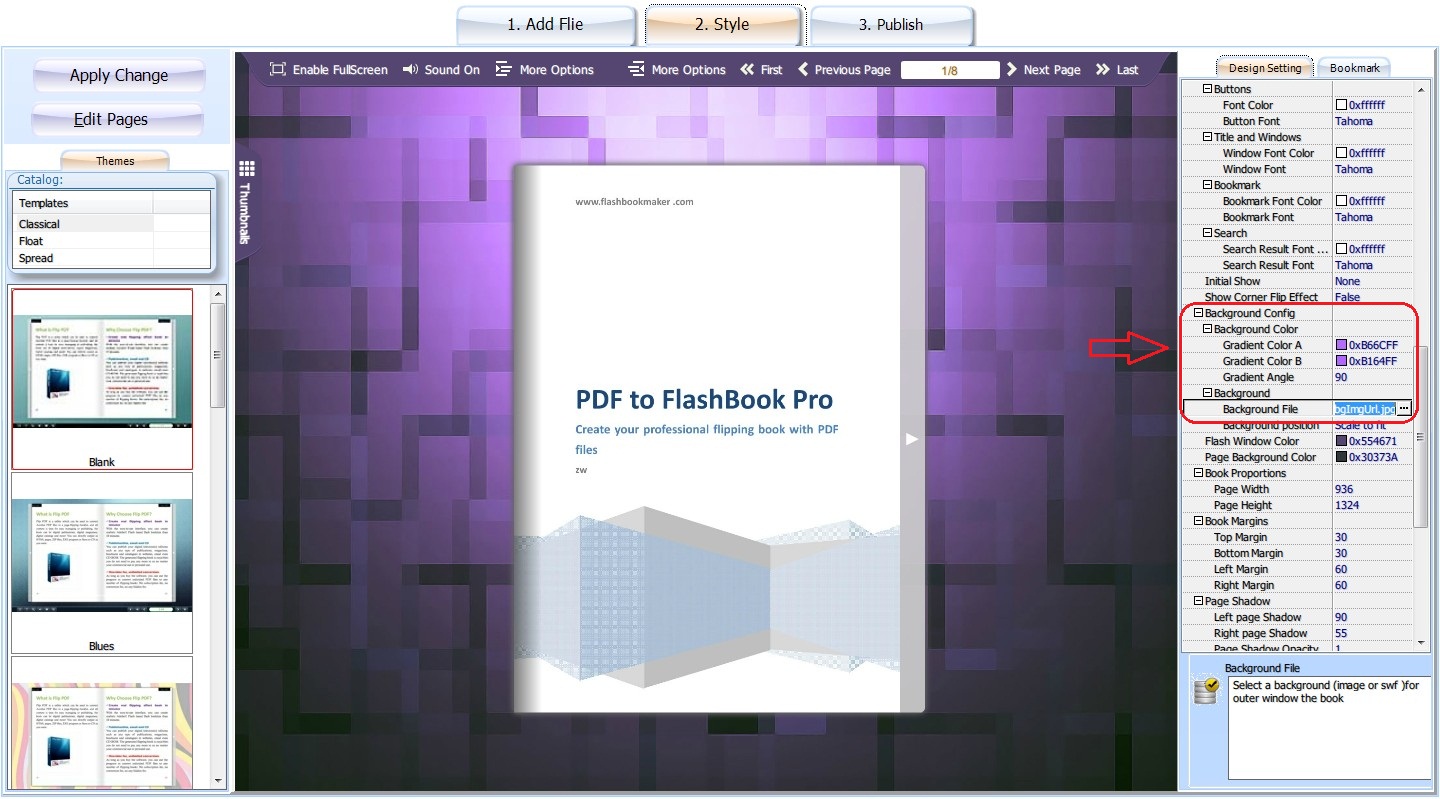Collapse the Title and Windows group
Viewport: 1440px width, 799px height.
pos(1207,137)
